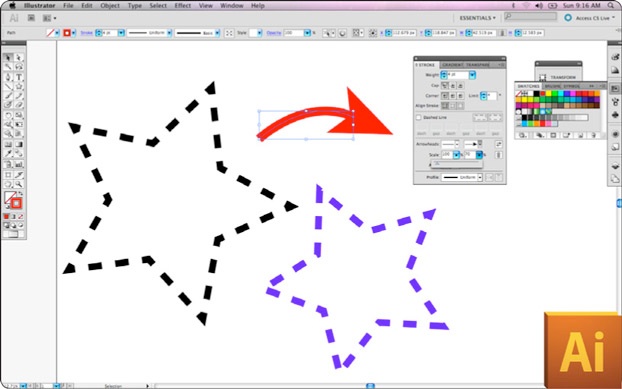622x389 pixels.
Task: Choose the round corner join option
Action: (x=453, y=96)
